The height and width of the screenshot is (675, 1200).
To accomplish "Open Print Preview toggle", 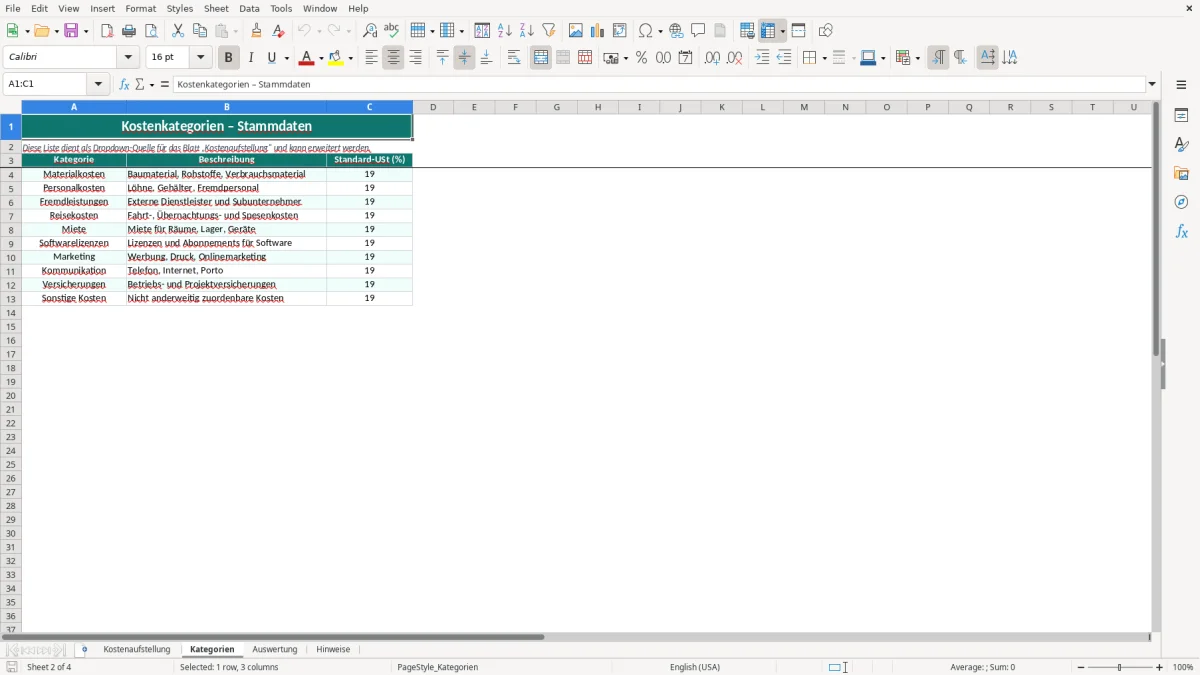I will coord(151,31).
